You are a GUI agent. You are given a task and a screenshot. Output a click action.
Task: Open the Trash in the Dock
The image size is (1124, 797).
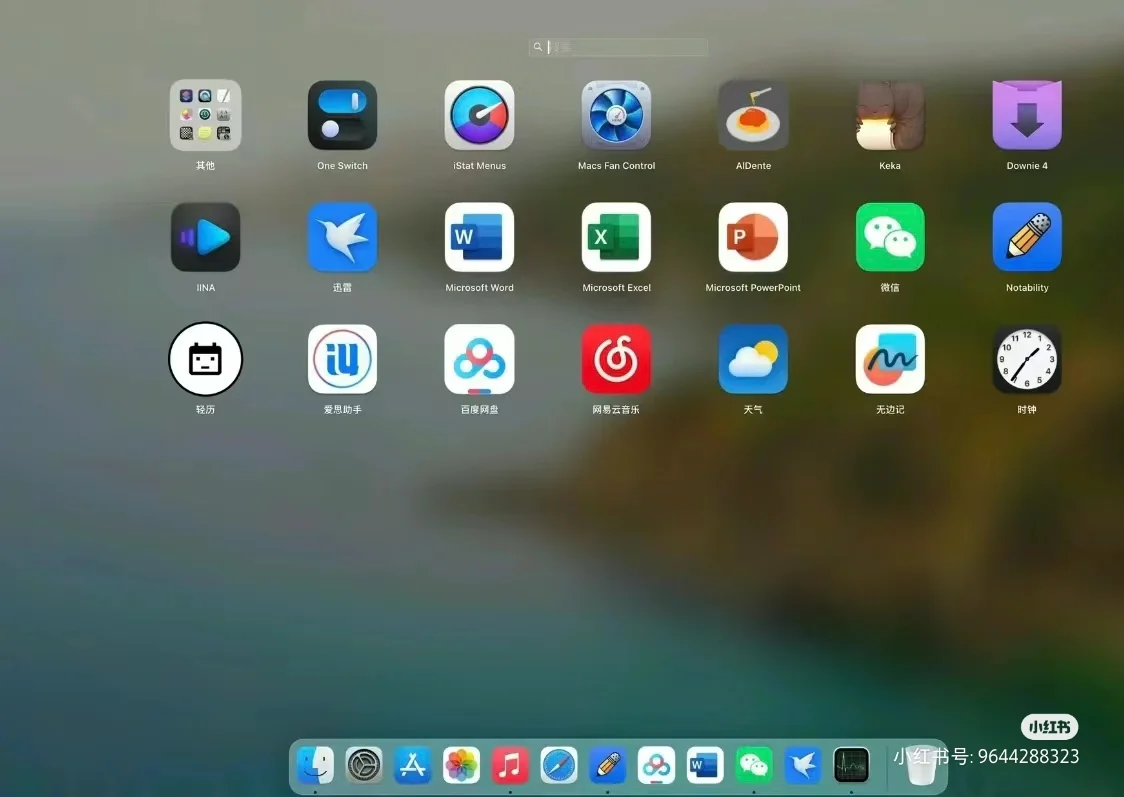click(x=919, y=765)
